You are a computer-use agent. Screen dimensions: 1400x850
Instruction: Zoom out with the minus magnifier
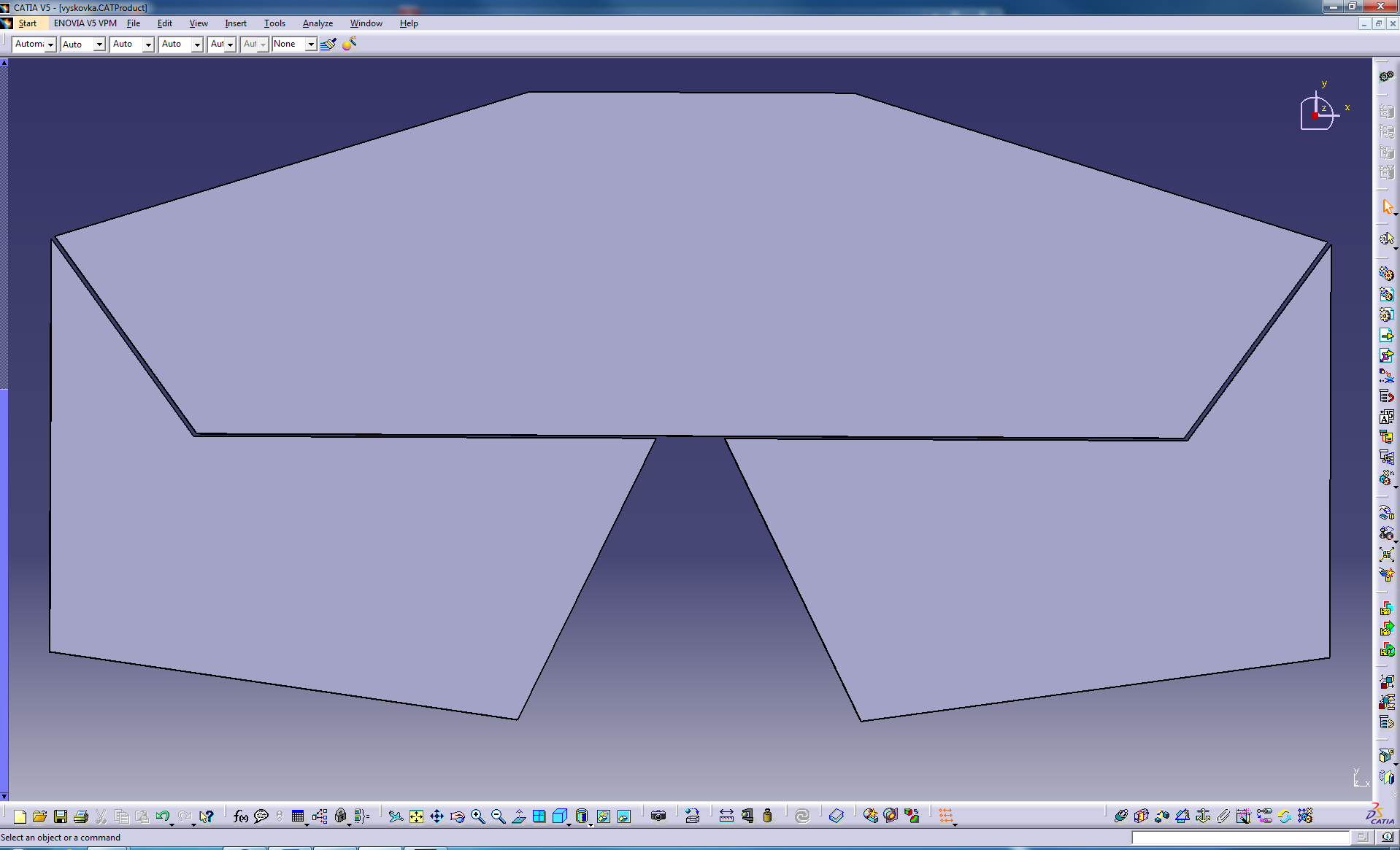pyautogui.click(x=498, y=816)
